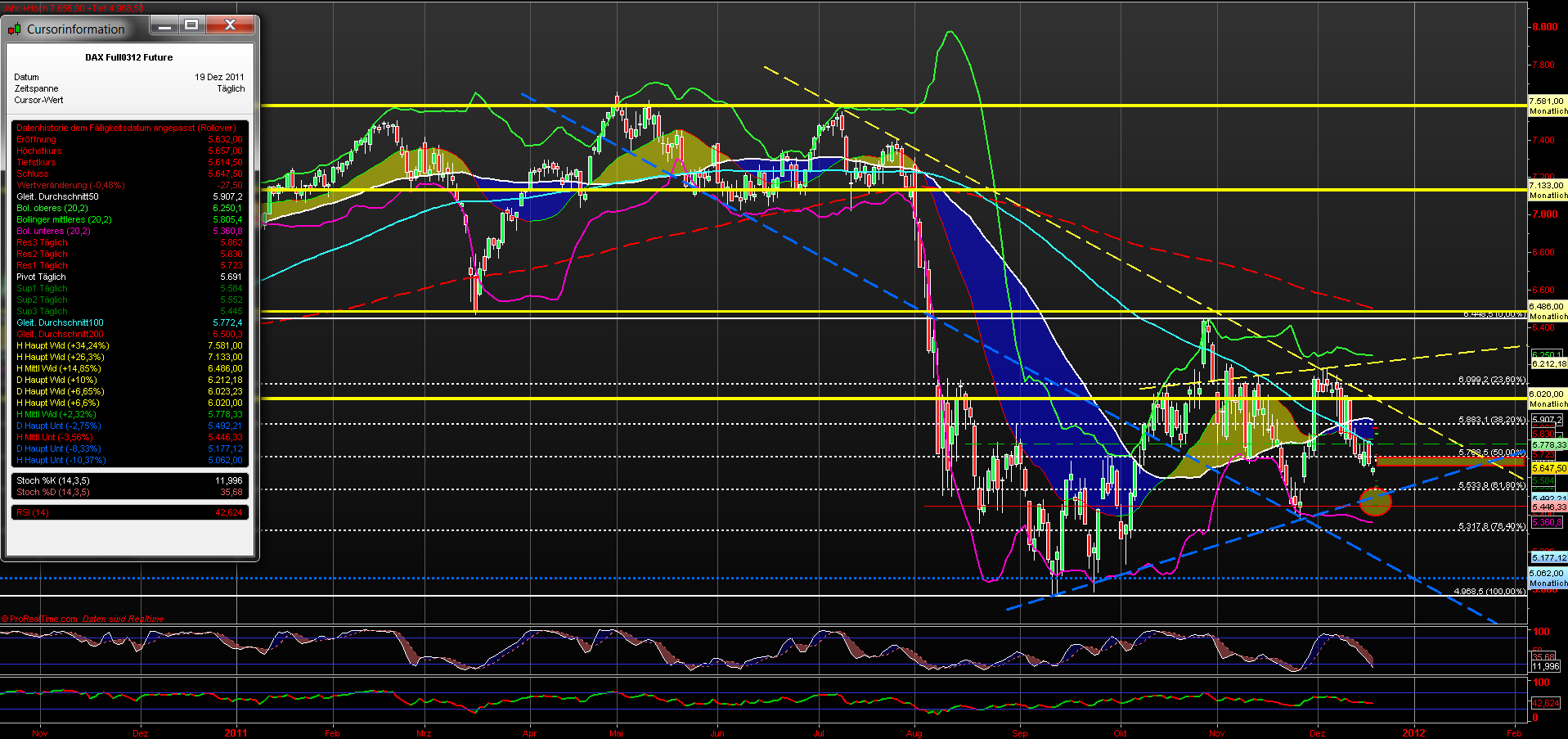This screenshot has height=739, width=1568.
Task: Click the Täglich timeframe value
Action: [x=230, y=88]
